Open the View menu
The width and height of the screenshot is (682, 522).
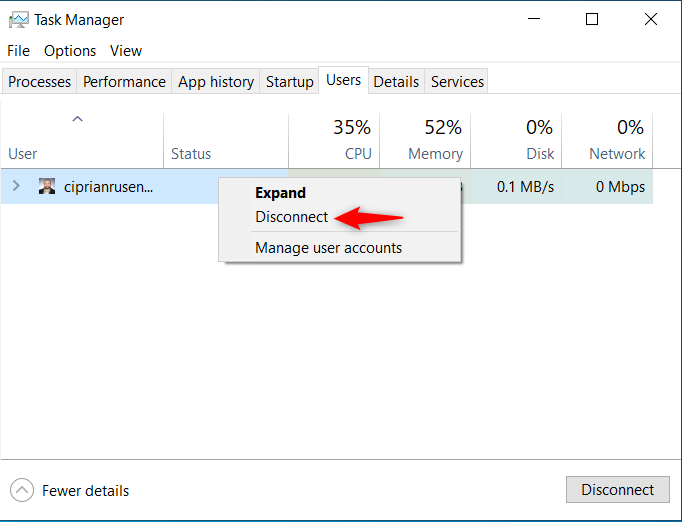click(126, 51)
